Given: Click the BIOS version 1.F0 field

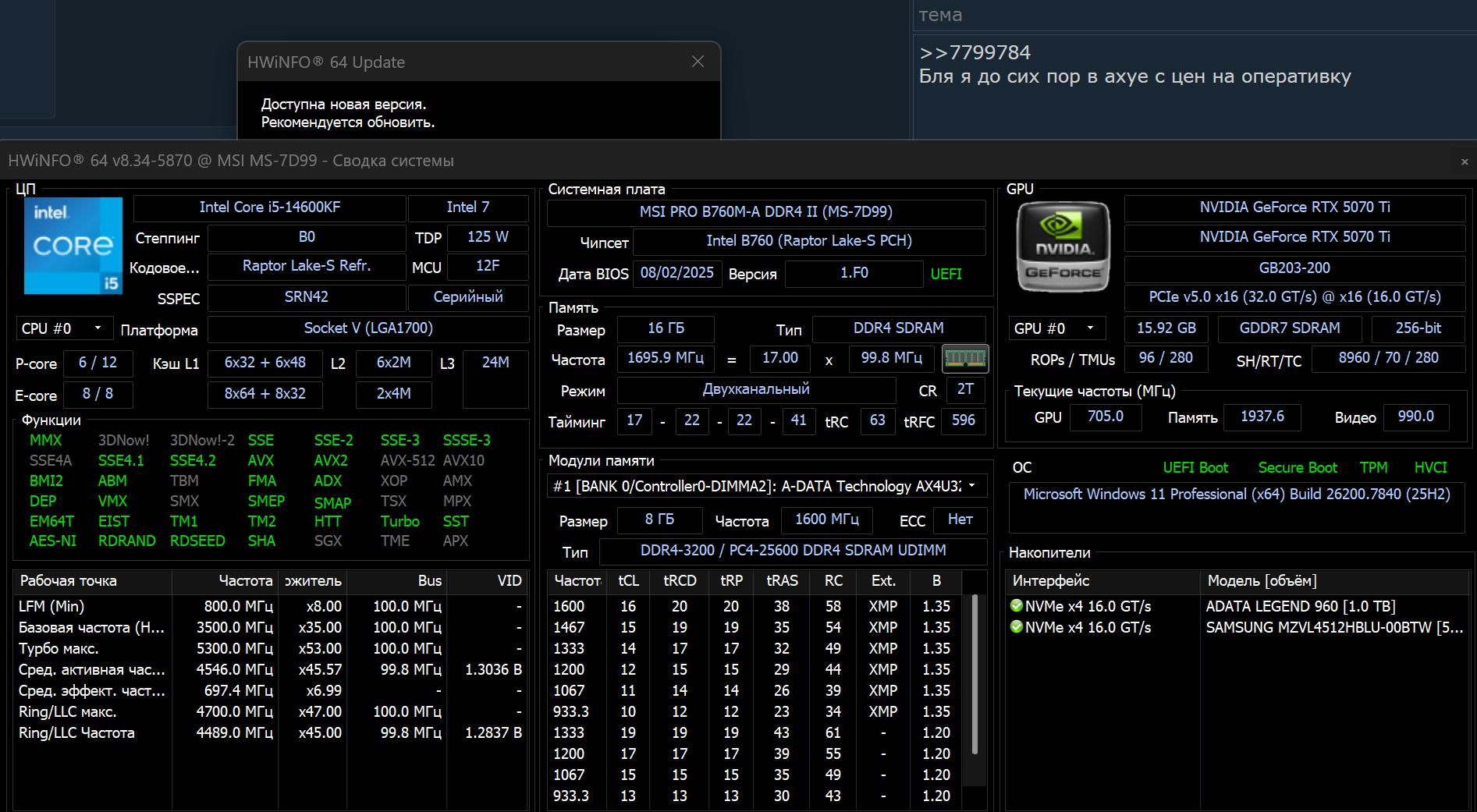Looking at the screenshot, I should tap(854, 273).
